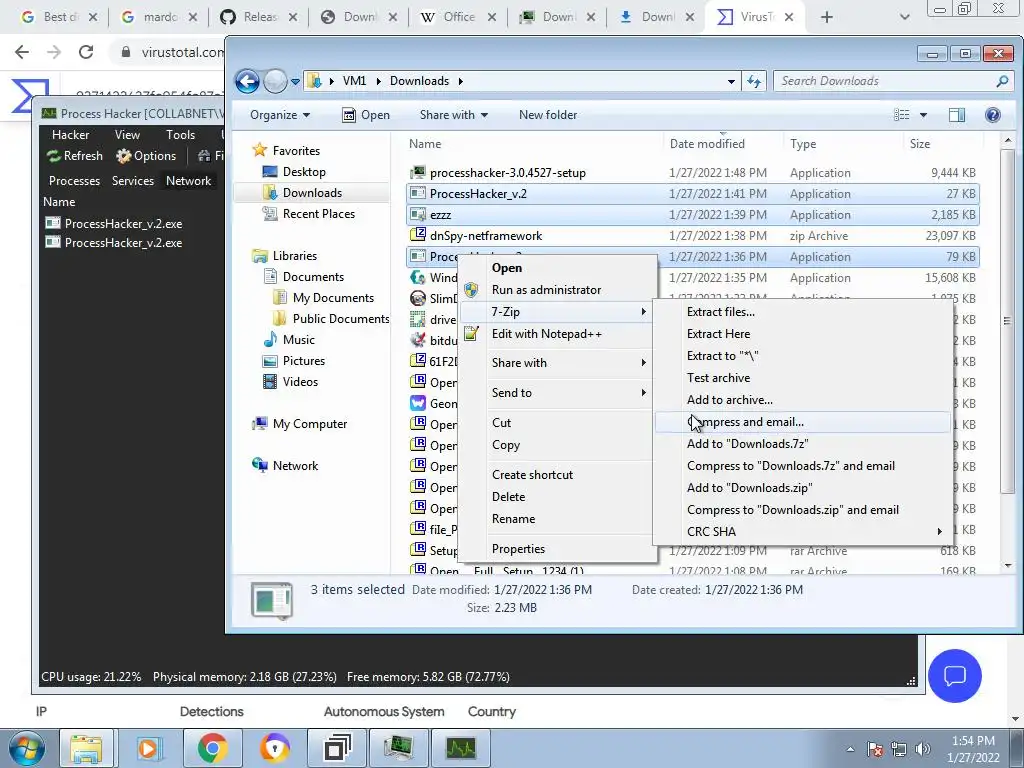Switch to Services tab in Process Hacker
The width and height of the screenshot is (1024, 768).
click(133, 181)
